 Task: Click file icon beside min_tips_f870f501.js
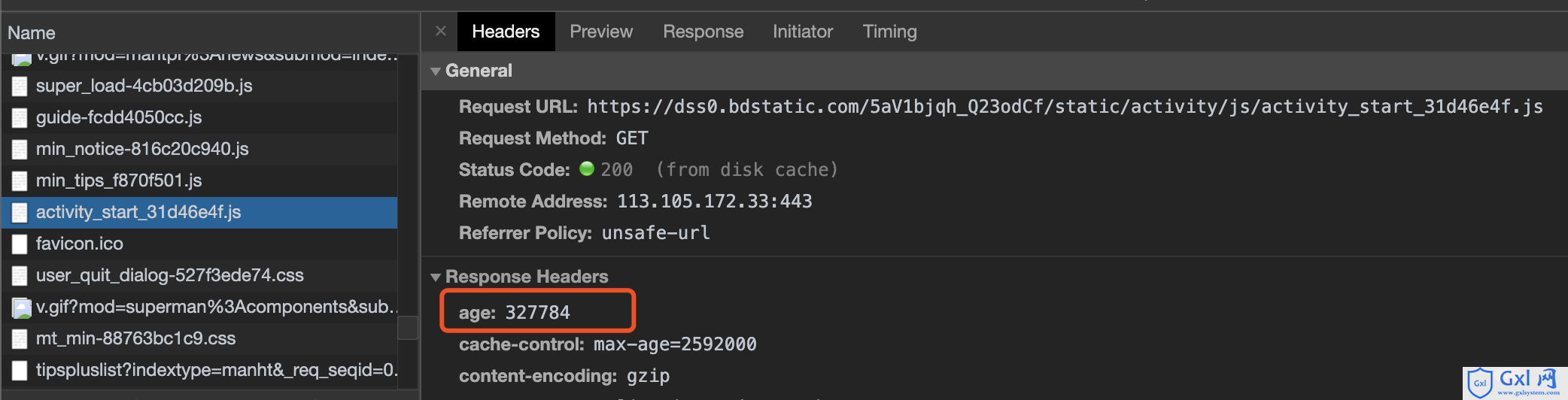coord(20,181)
